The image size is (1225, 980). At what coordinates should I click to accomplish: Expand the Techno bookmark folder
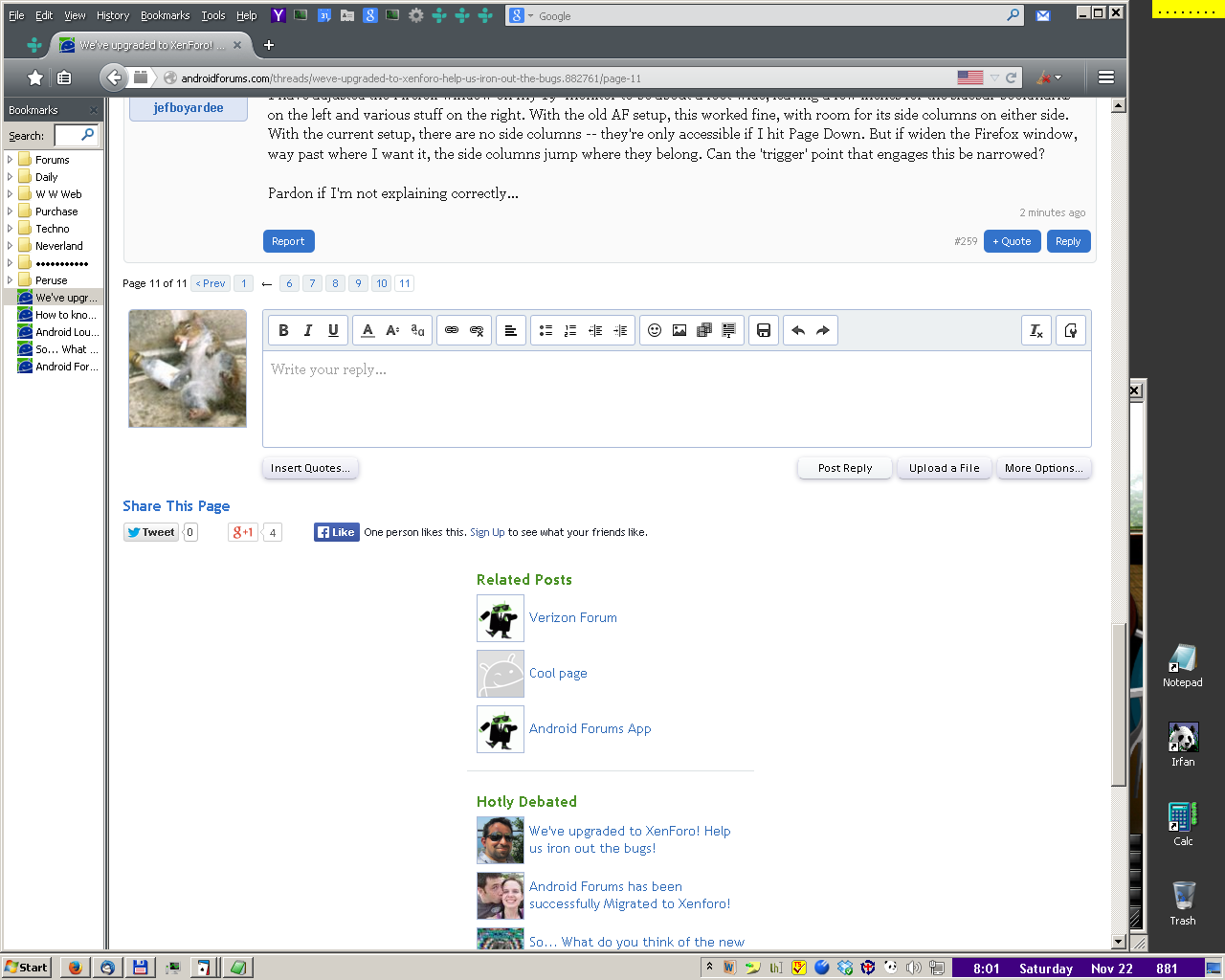point(11,229)
